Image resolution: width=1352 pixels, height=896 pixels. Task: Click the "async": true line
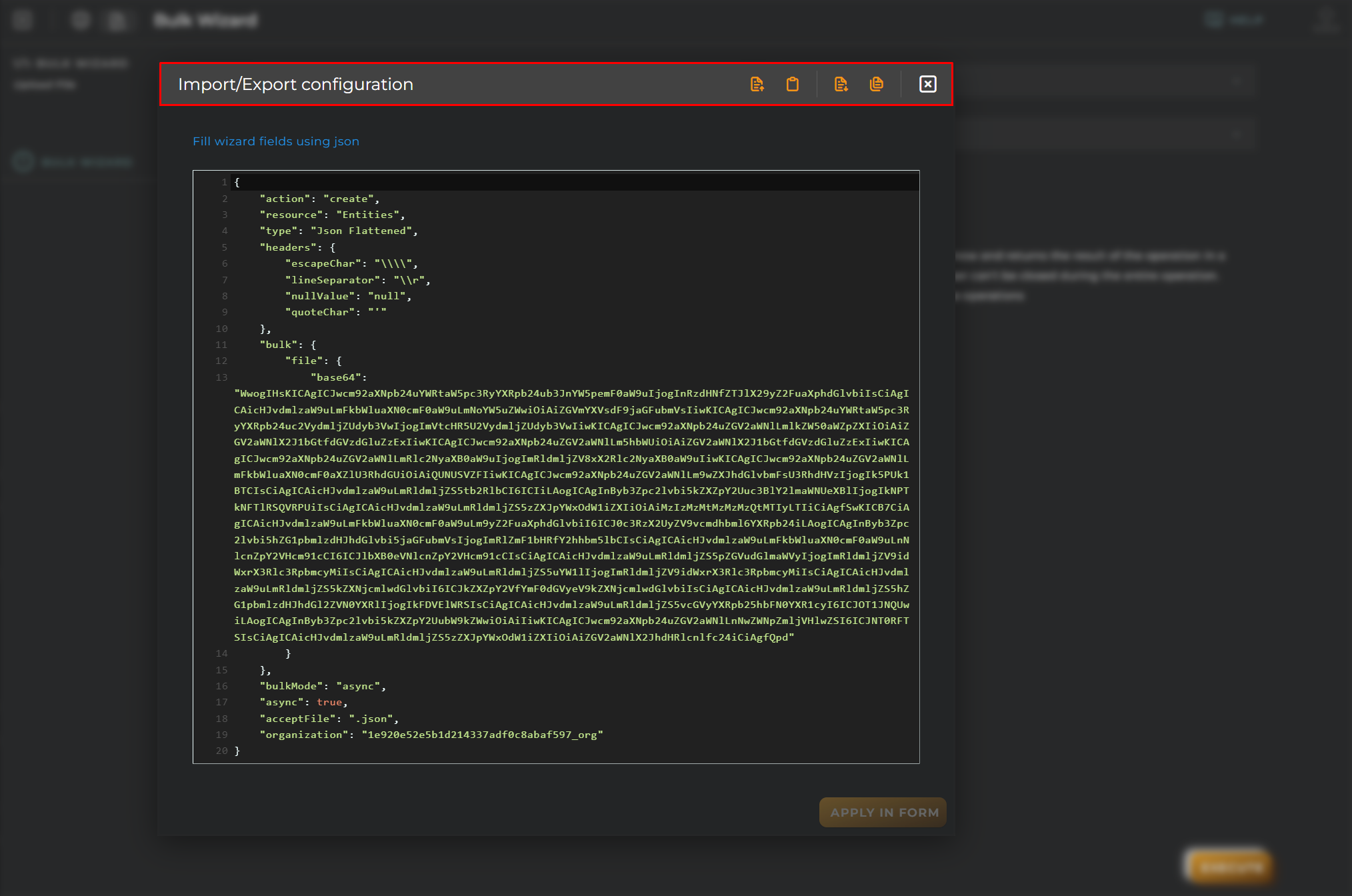point(303,702)
